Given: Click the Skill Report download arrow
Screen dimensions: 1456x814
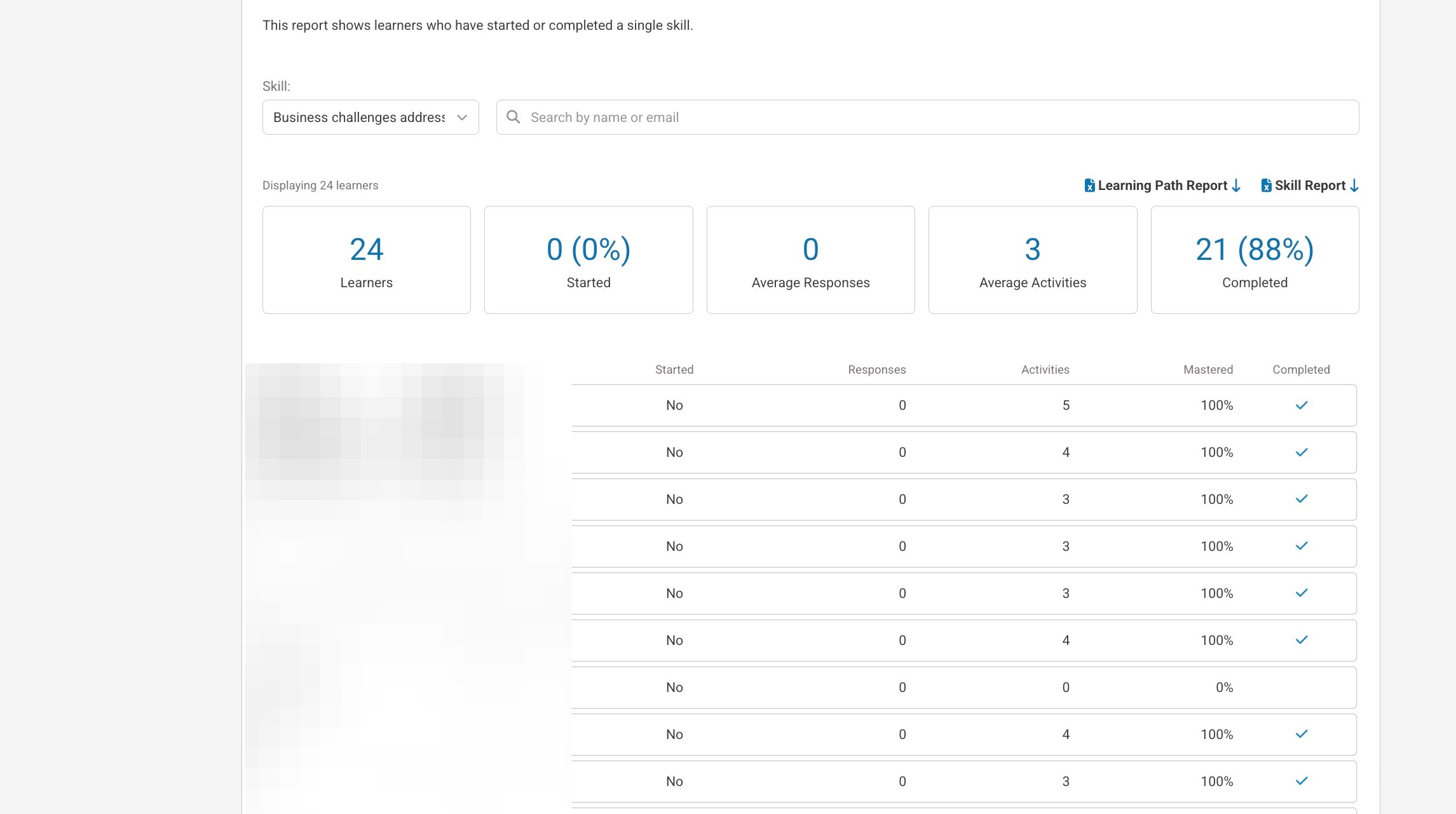Looking at the screenshot, I should tap(1354, 186).
